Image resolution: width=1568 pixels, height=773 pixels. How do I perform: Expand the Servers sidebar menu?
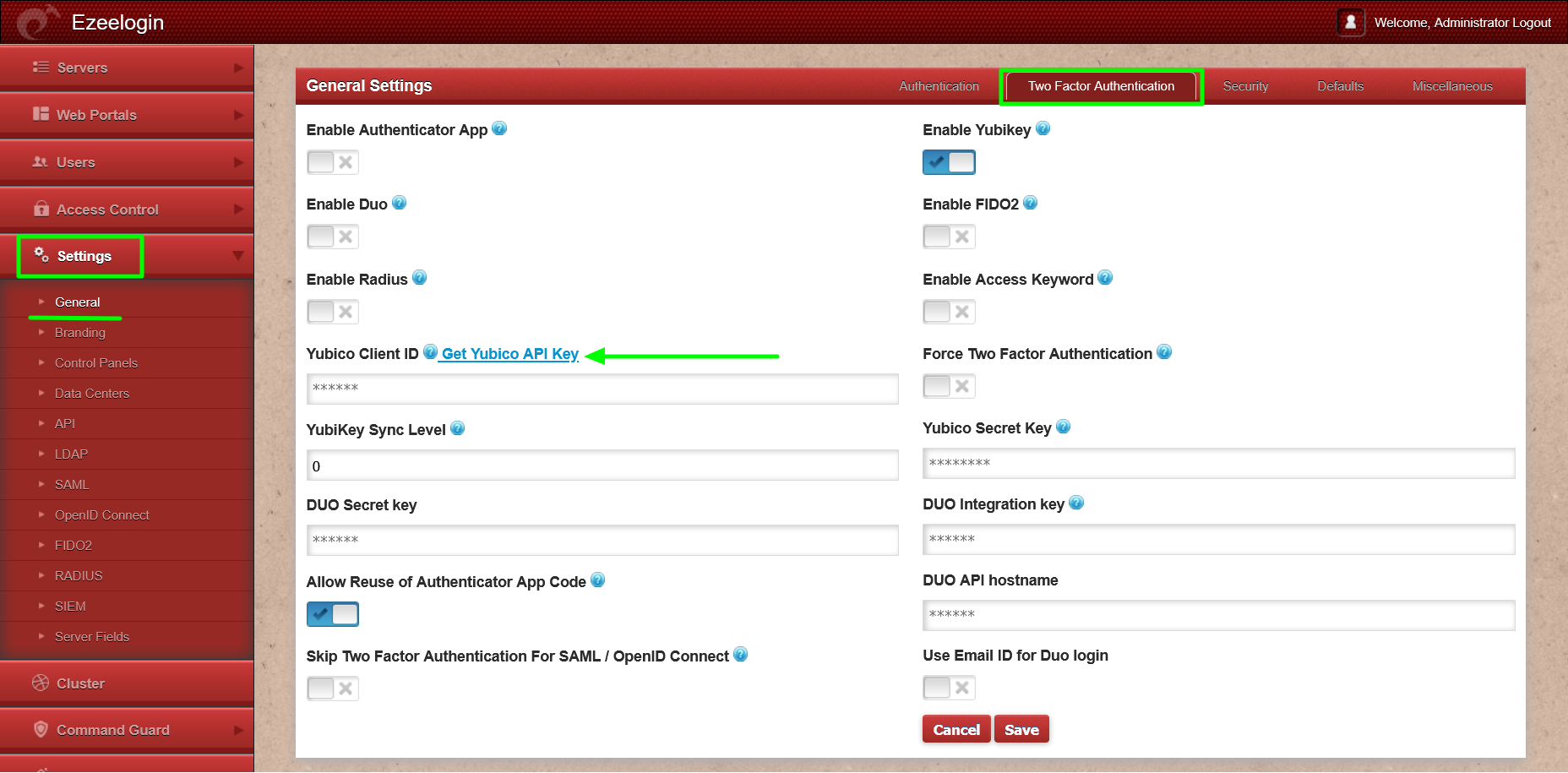pyautogui.click(x=127, y=68)
